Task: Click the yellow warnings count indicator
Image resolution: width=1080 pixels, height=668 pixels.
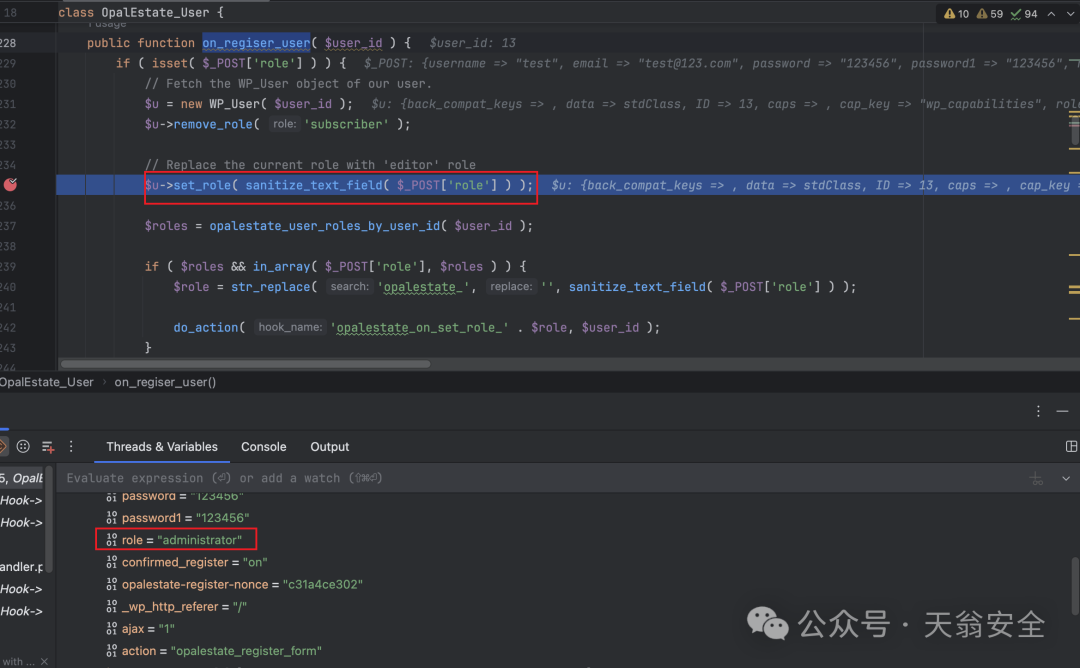Action: point(956,14)
